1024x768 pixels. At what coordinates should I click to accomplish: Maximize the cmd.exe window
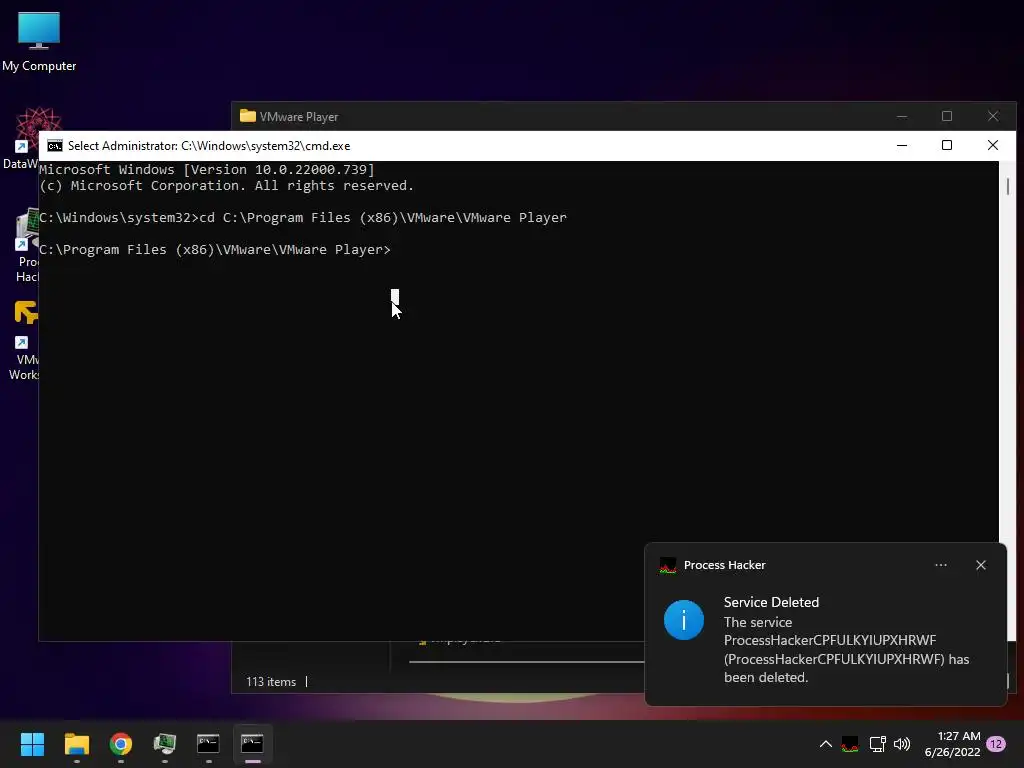click(x=947, y=145)
